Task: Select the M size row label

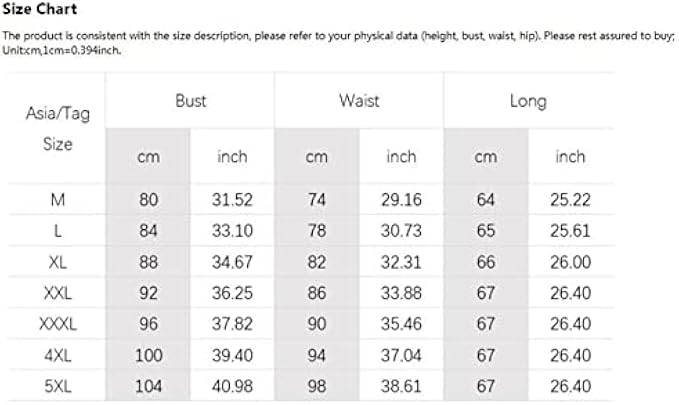Action: click(57, 200)
